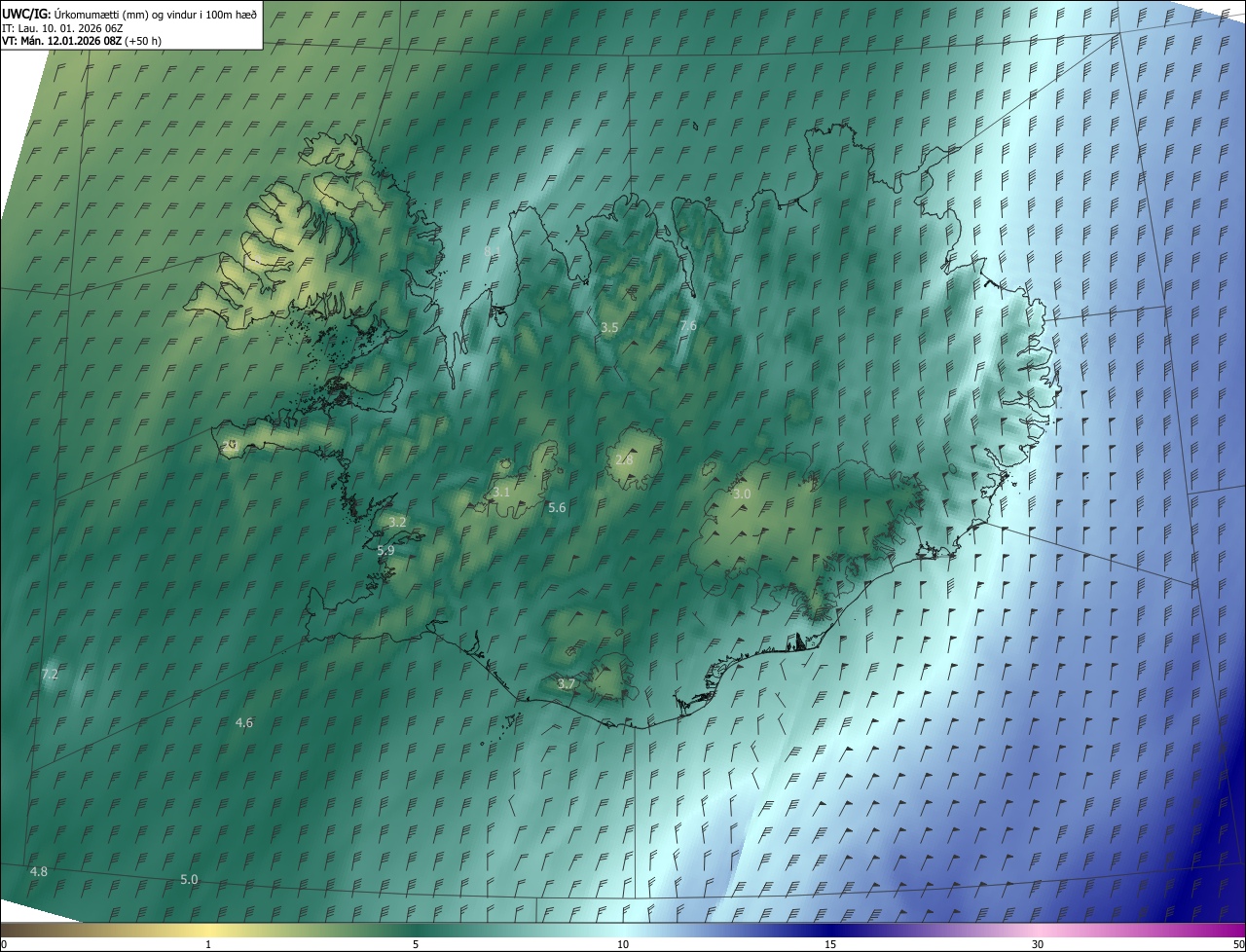Click the 4.8 value at bottom left
Viewport: 1246px width, 952px height.
[39, 871]
